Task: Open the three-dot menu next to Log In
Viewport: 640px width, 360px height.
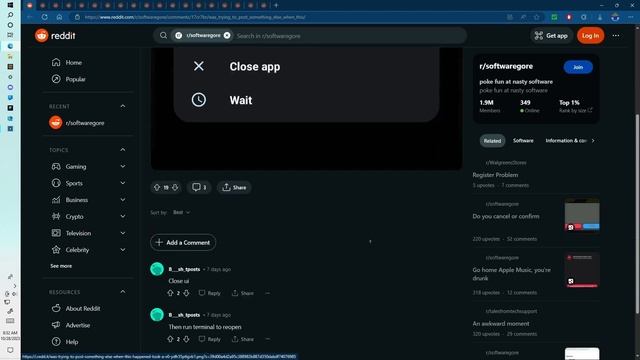Action: (616, 36)
